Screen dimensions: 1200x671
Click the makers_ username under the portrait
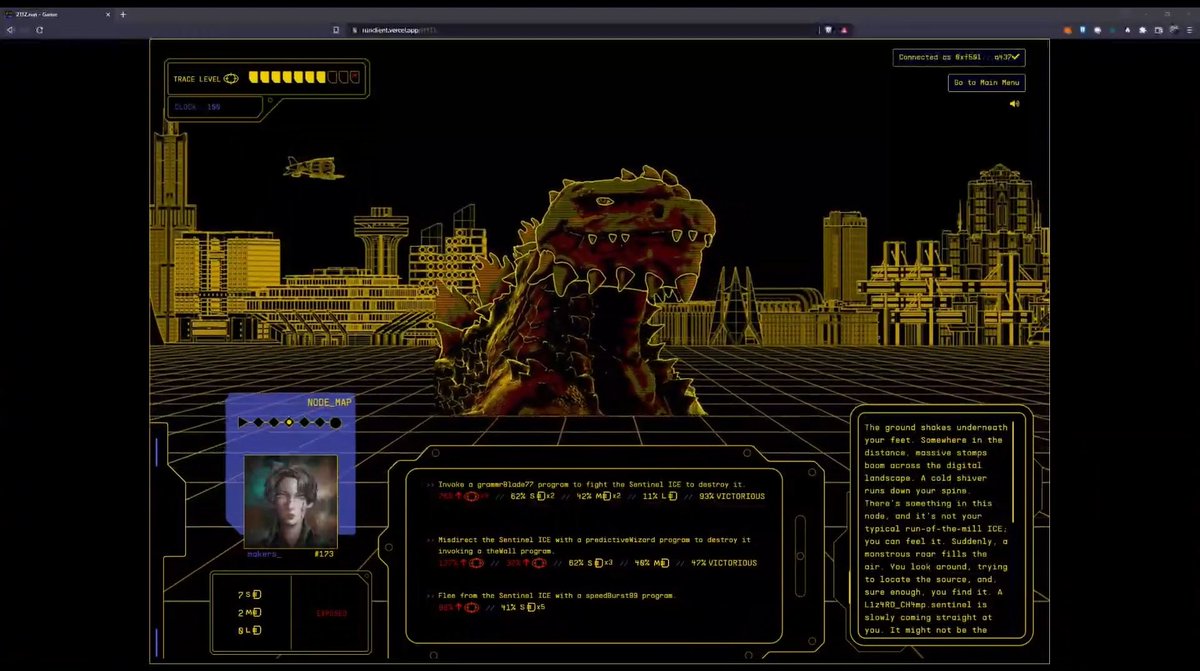pyautogui.click(x=265, y=554)
